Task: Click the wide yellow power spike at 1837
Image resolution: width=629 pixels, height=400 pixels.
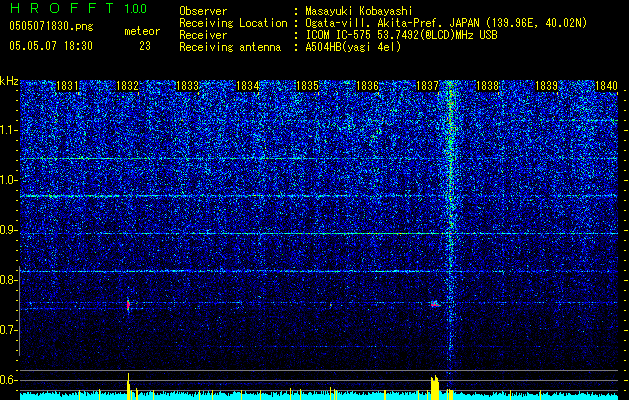Action: coord(435,388)
